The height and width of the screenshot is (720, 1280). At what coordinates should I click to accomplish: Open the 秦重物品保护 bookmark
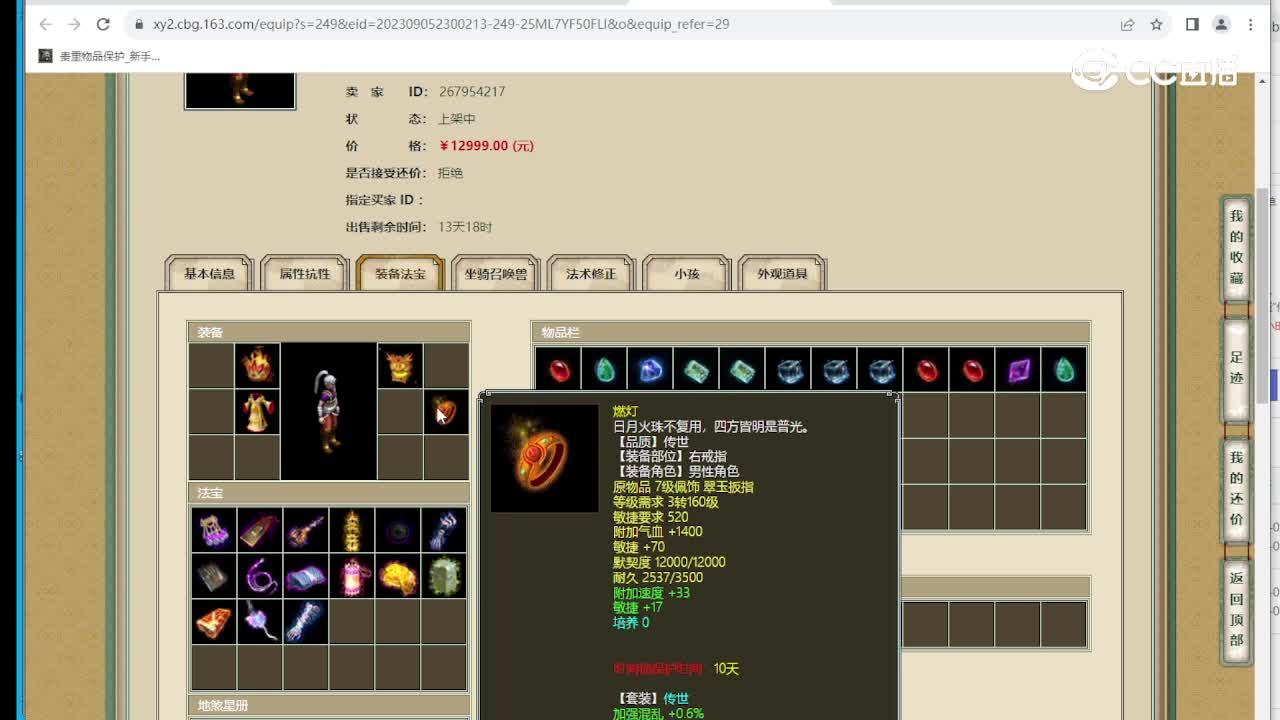pos(99,56)
